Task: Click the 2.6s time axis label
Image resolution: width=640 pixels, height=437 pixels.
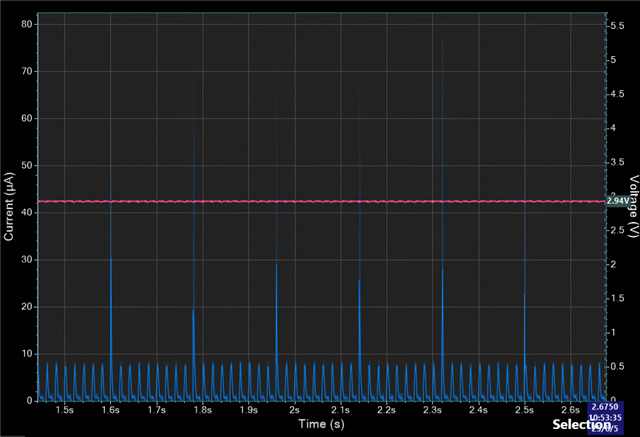Action: (570, 410)
